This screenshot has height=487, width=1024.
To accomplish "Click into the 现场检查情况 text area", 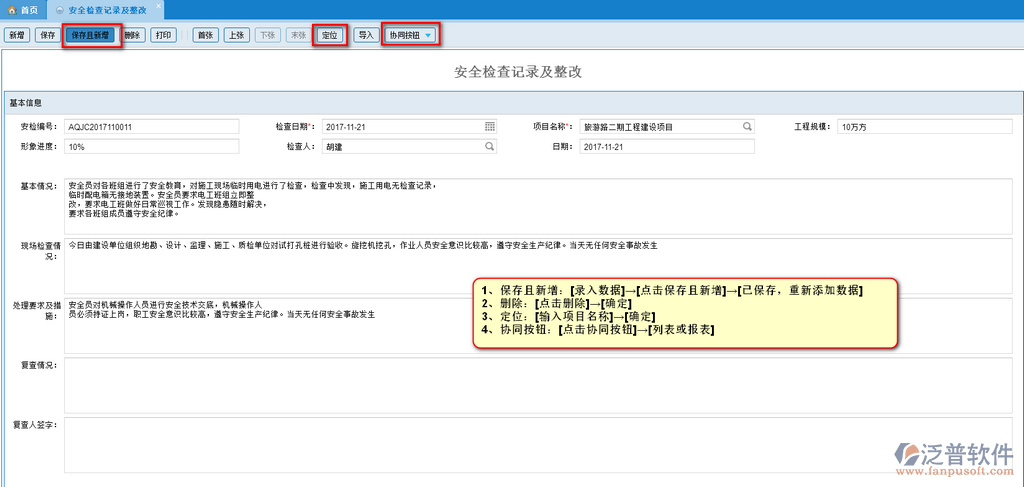I will coord(538,266).
